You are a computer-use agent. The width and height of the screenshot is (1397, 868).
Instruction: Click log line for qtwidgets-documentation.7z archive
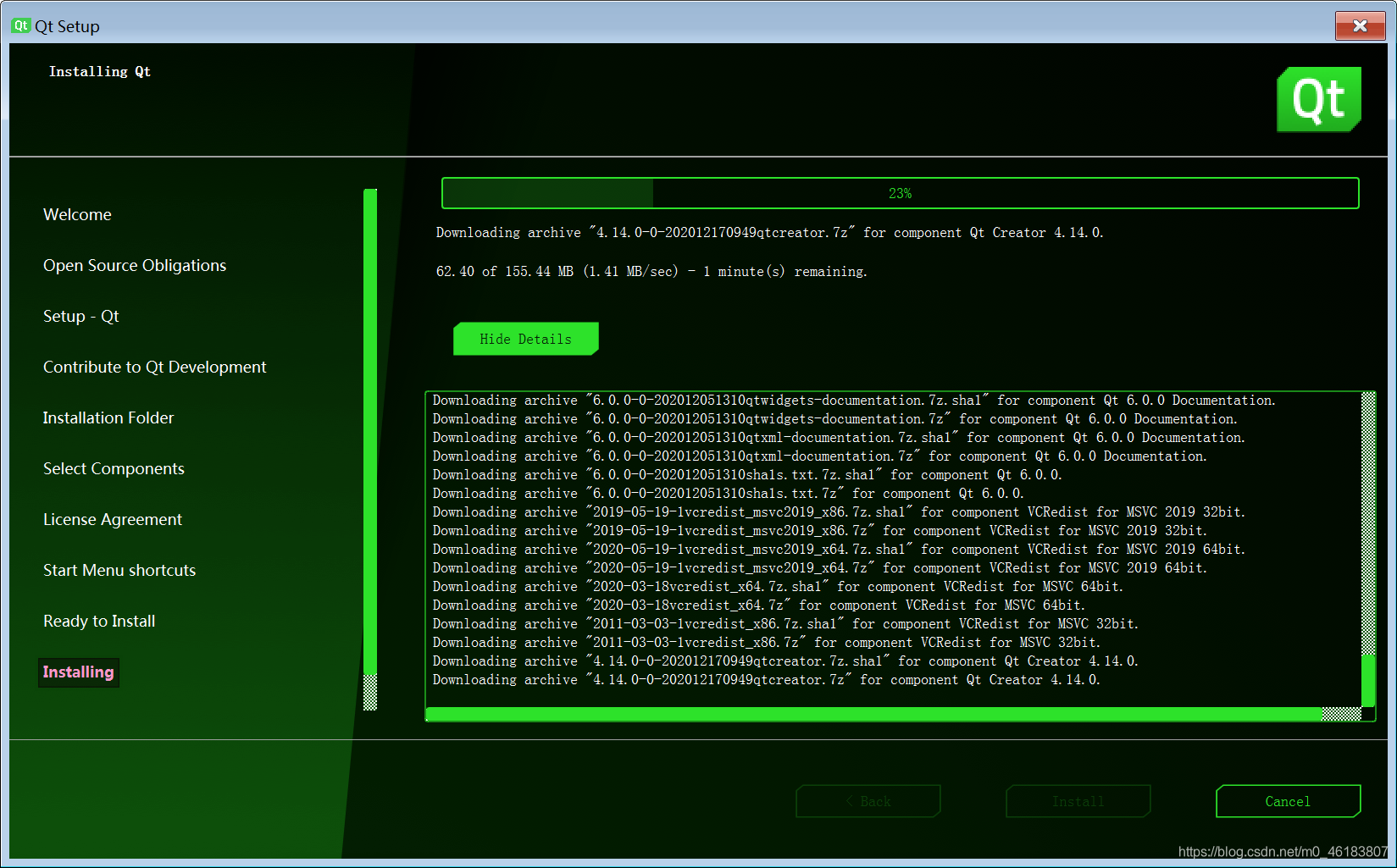coord(834,418)
